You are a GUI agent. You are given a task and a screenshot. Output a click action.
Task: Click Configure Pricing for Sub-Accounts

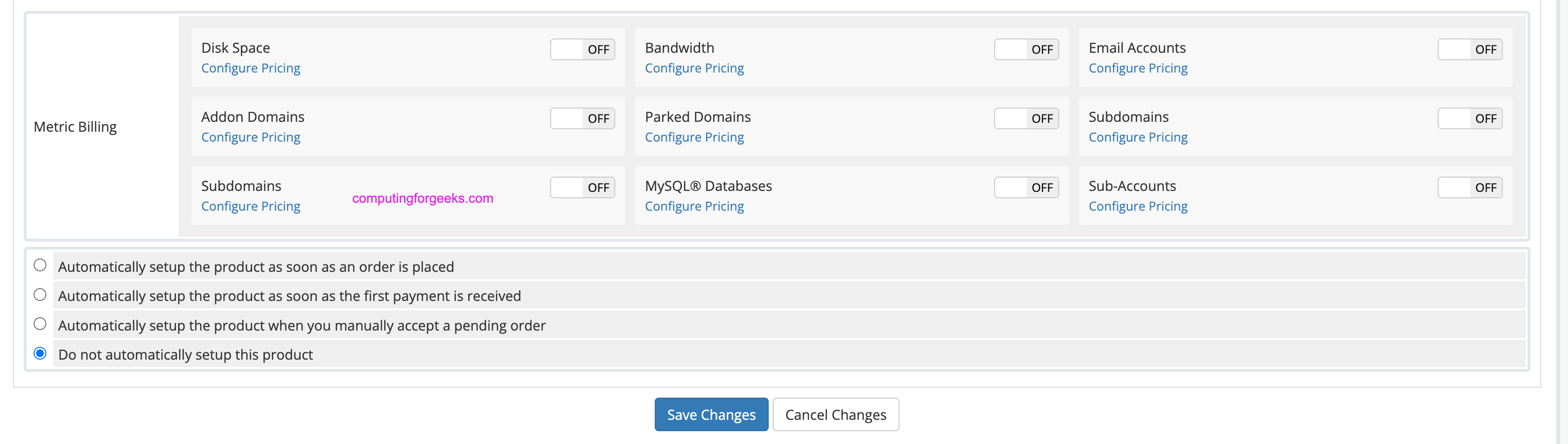tap(1138, 206)
